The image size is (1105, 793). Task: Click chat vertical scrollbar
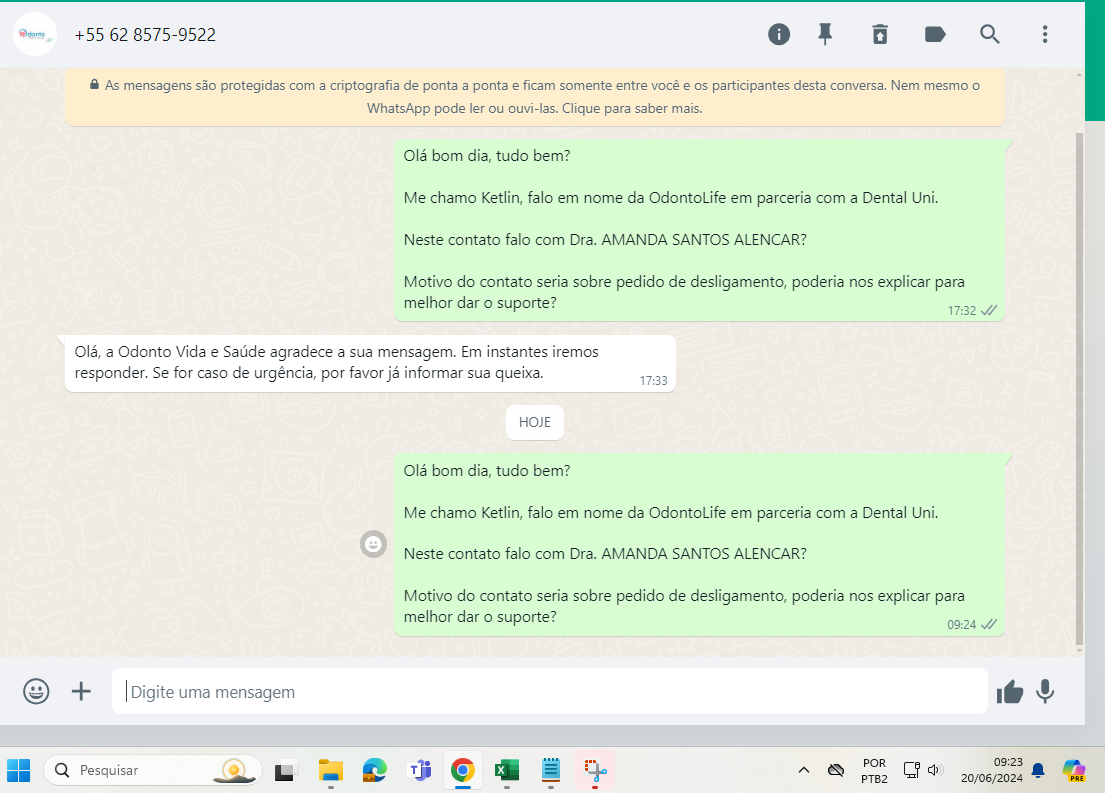click(x=1080, y=388)
